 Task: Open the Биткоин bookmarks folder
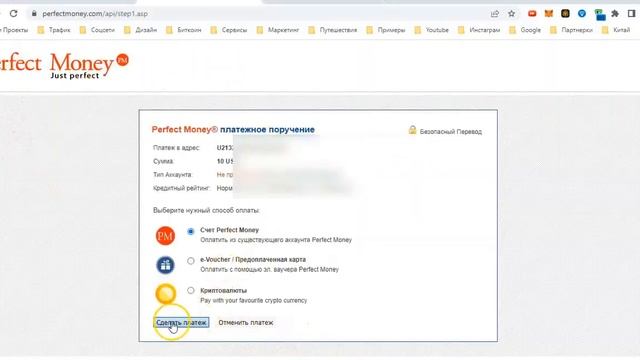184,30
